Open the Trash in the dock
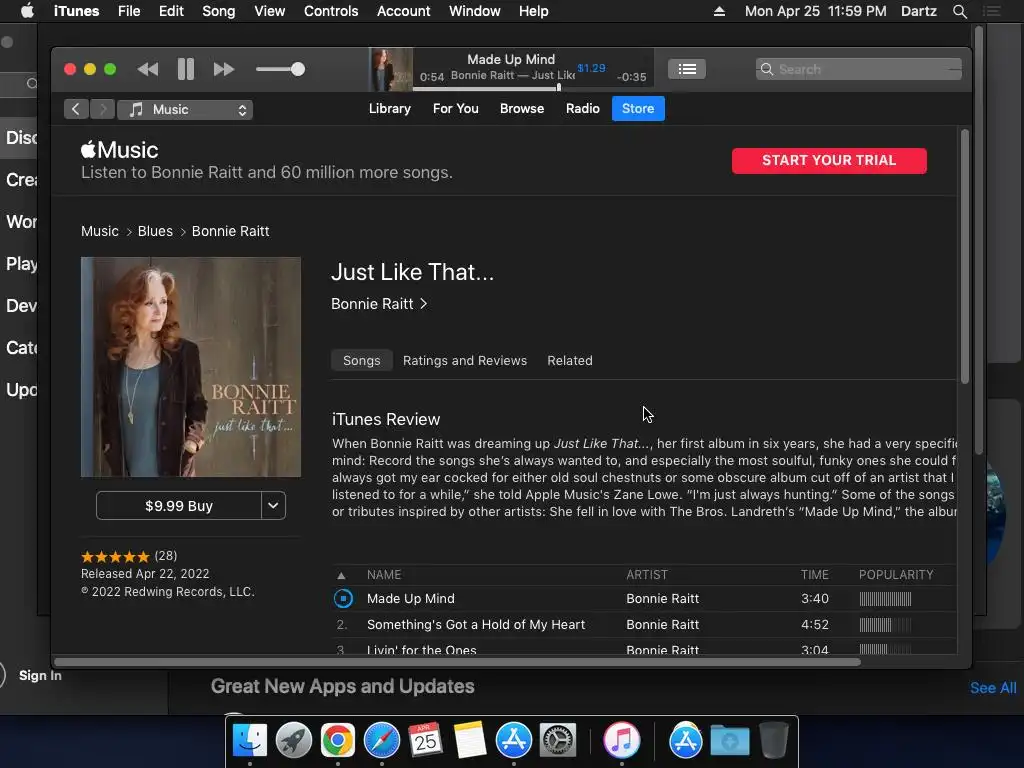Screen dimensions: 1024x768 [x=774, y=740]
